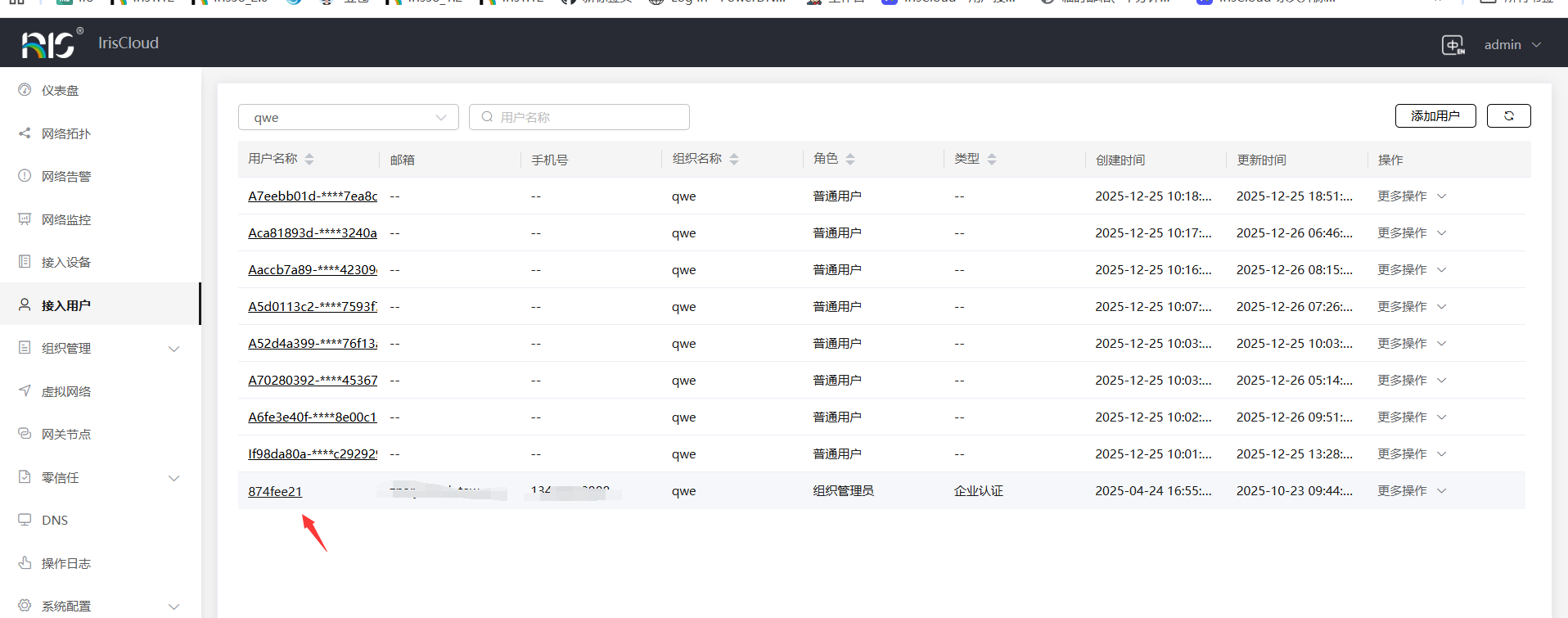Click the organization management icon (组织管理)
This screenshot has width=1568, height=618.
click(x=25, y=348)
